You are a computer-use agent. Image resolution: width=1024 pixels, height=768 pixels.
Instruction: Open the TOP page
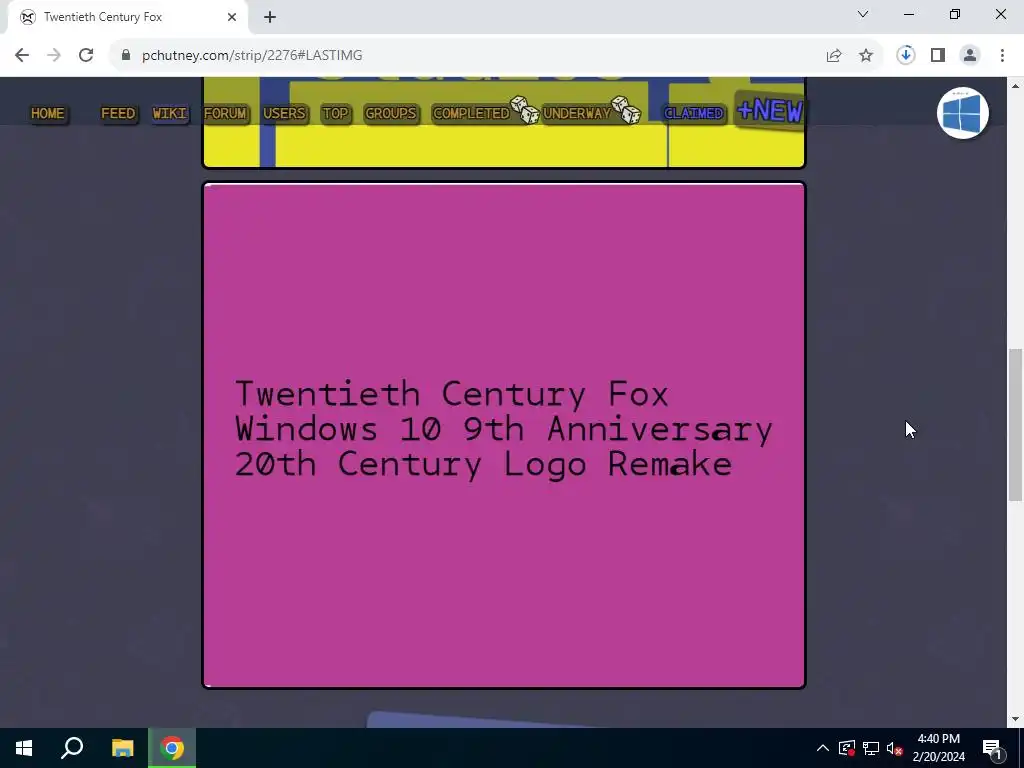point(336,114)
